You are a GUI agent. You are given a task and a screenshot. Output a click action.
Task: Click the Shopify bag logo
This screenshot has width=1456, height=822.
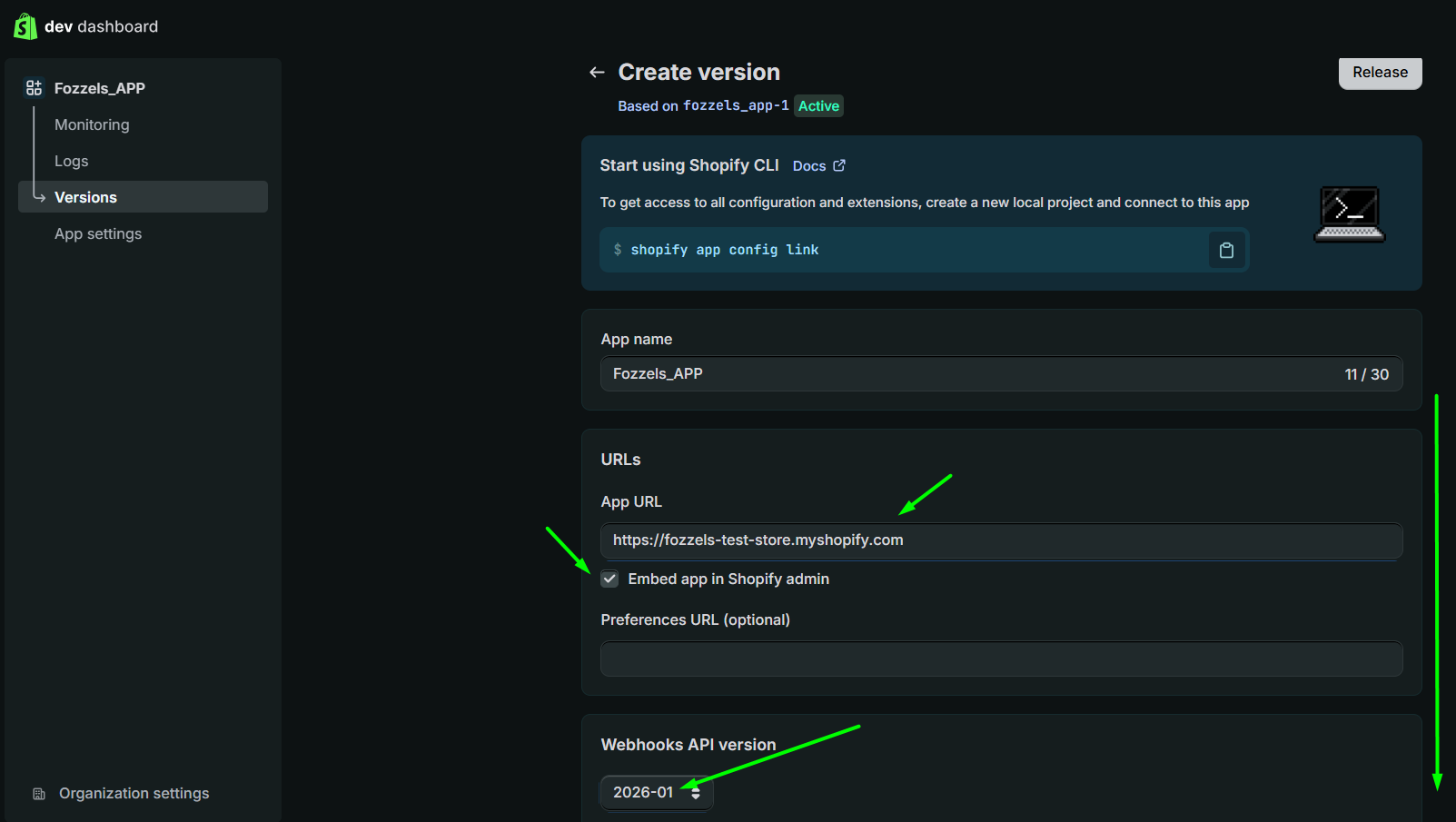(x=25, y=26)
